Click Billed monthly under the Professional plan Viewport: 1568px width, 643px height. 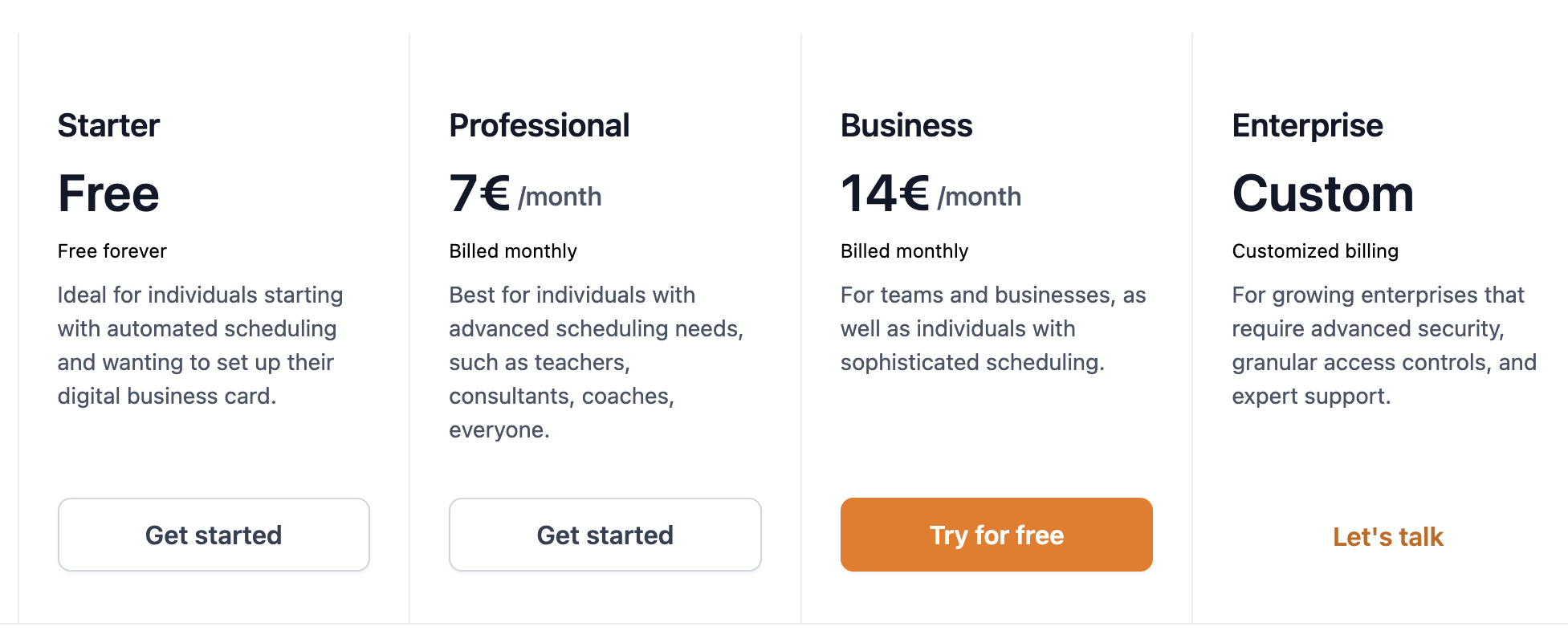tap(512, 251)
